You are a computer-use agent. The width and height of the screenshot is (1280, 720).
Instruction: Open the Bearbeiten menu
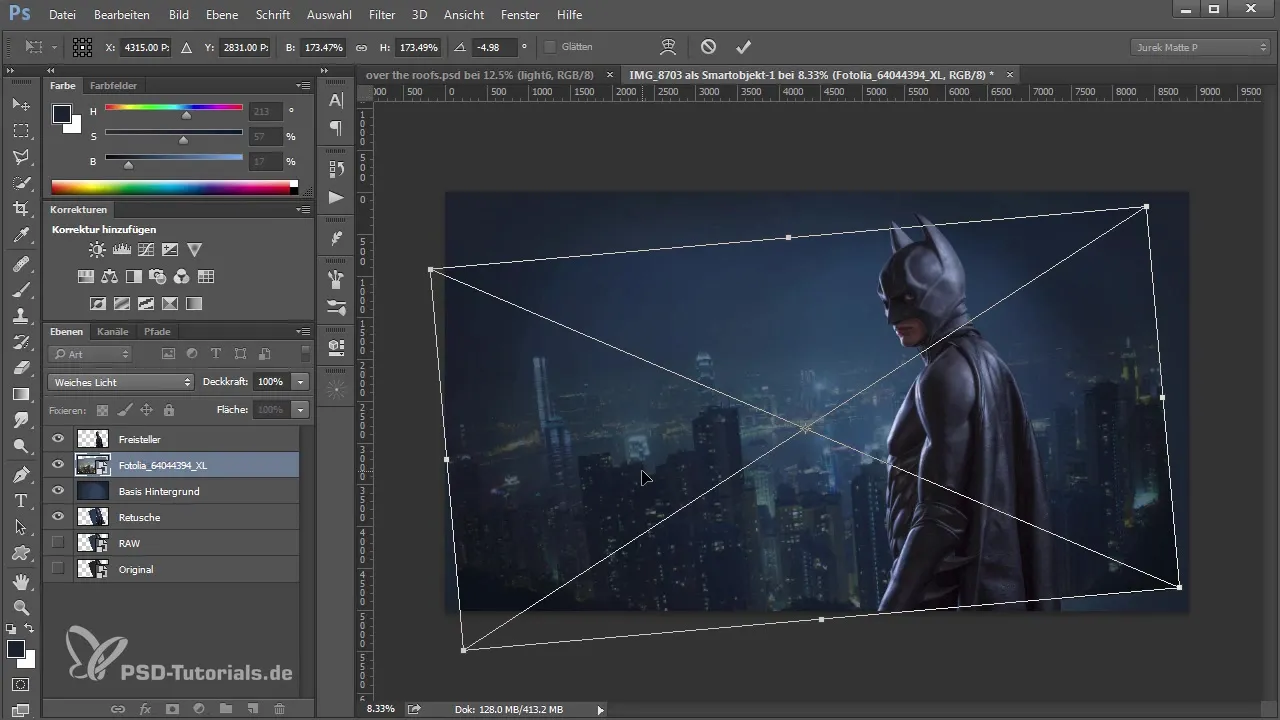(x=121, y=15)
